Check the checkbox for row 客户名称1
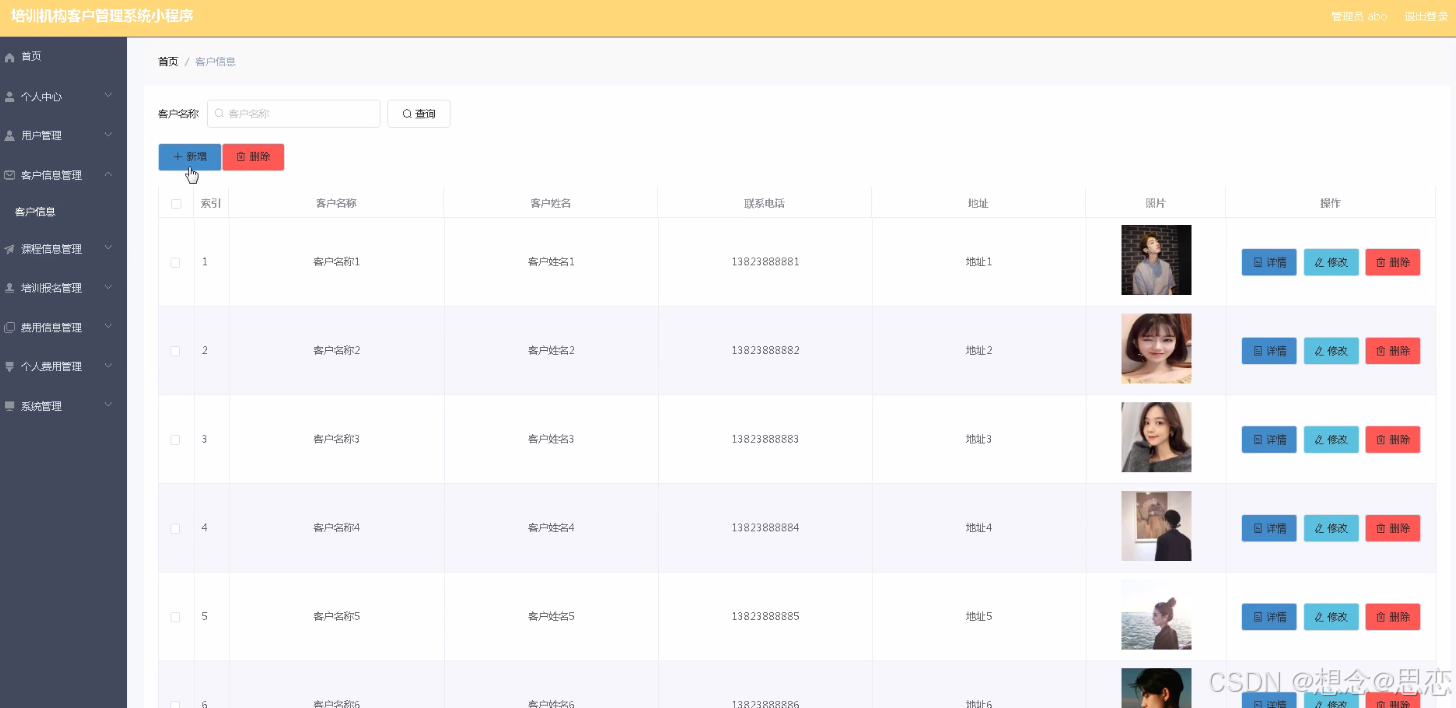The width and height of the screenshot is (1456, 708). click(175, 262)
